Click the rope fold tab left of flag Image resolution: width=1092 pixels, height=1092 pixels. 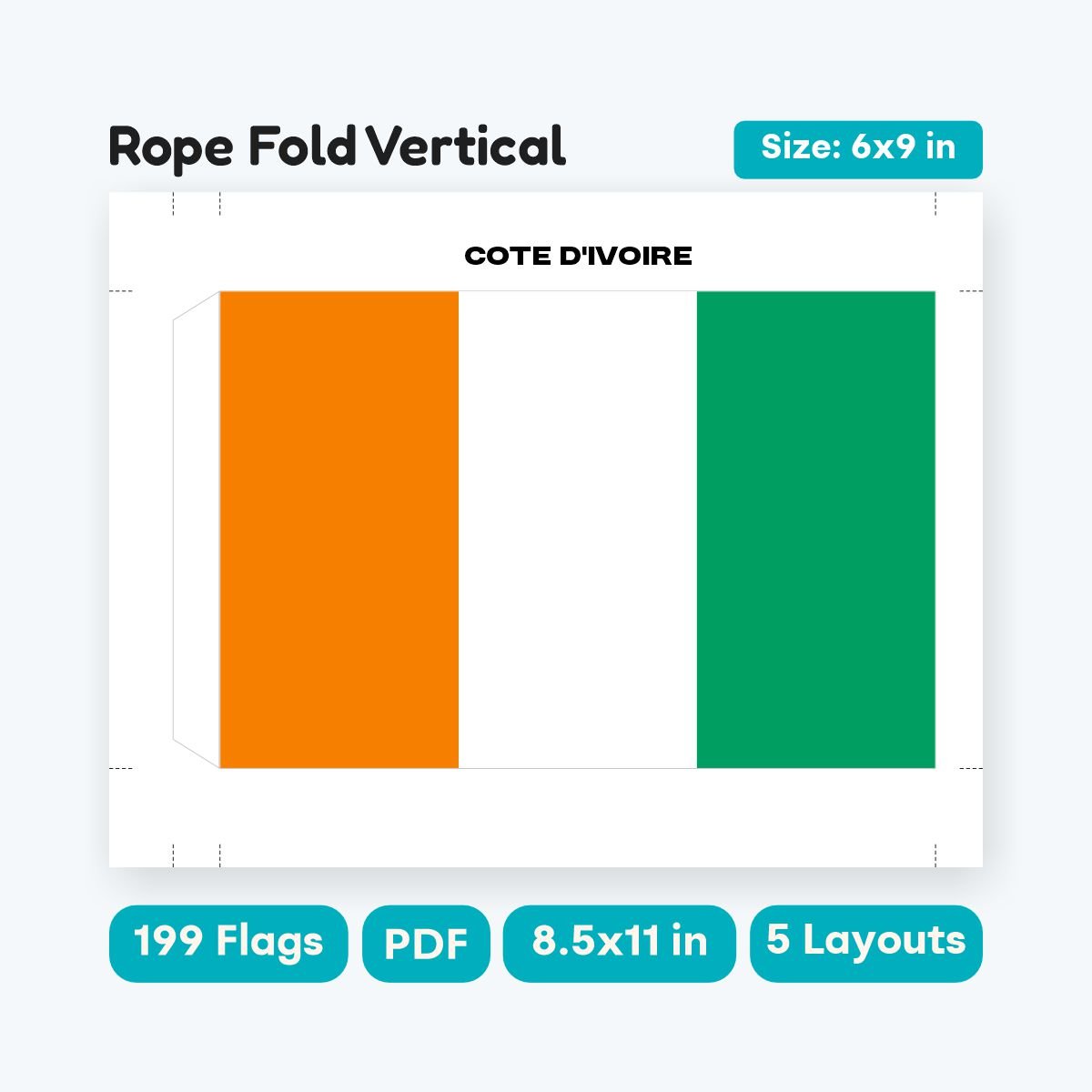197,530
